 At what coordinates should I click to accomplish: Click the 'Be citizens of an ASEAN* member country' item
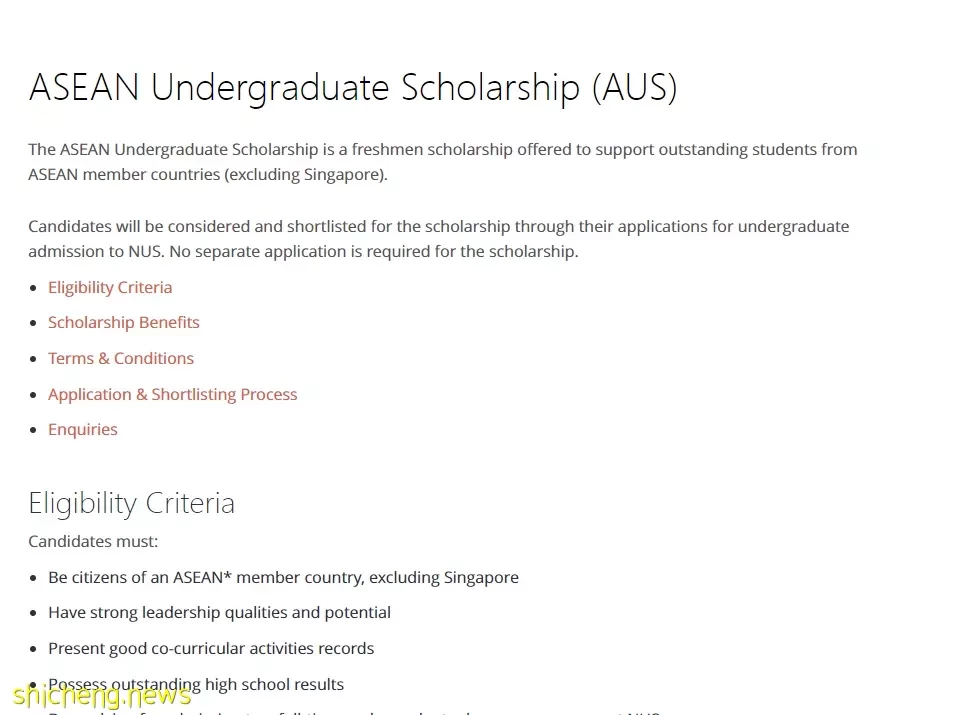point(283,578)
